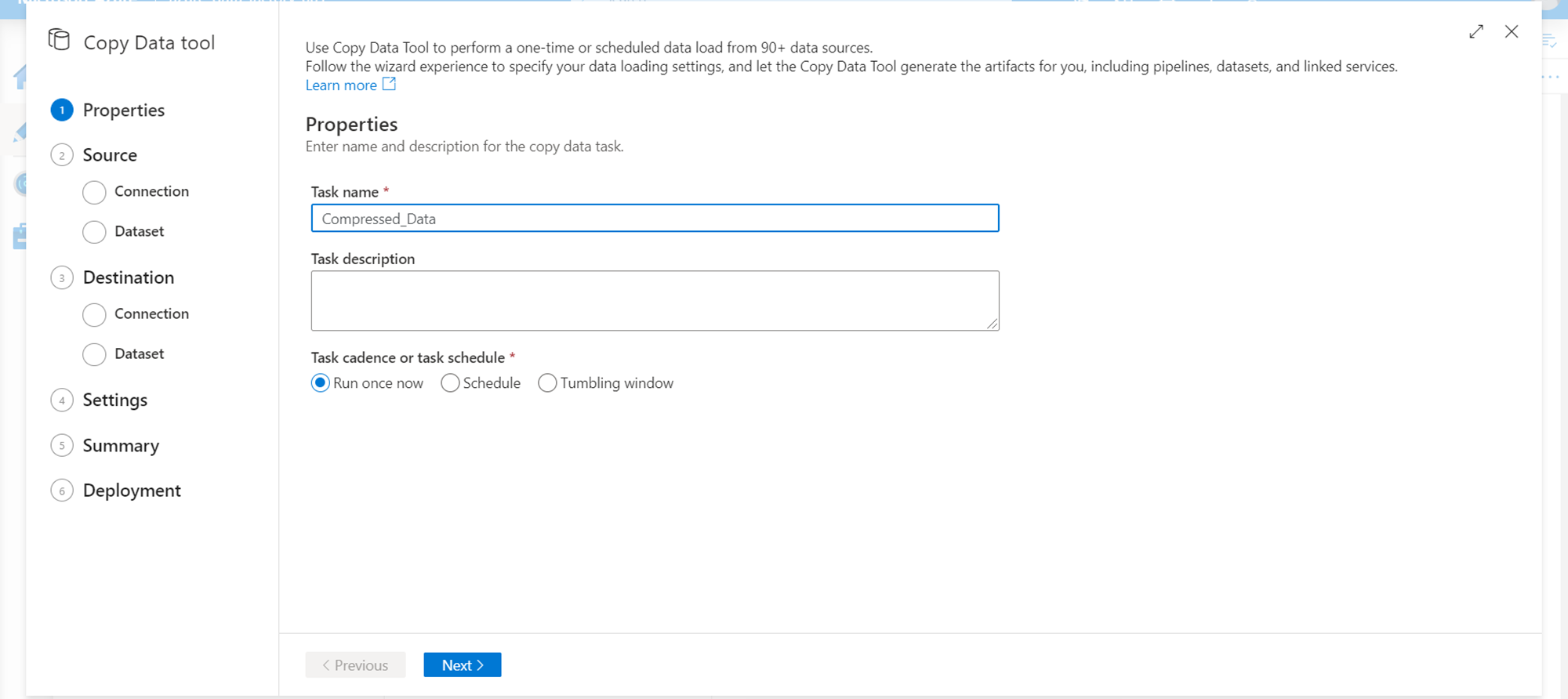Screen dimensions: 1568x699
Task: Click the Next button
Action: click(462, 665)
